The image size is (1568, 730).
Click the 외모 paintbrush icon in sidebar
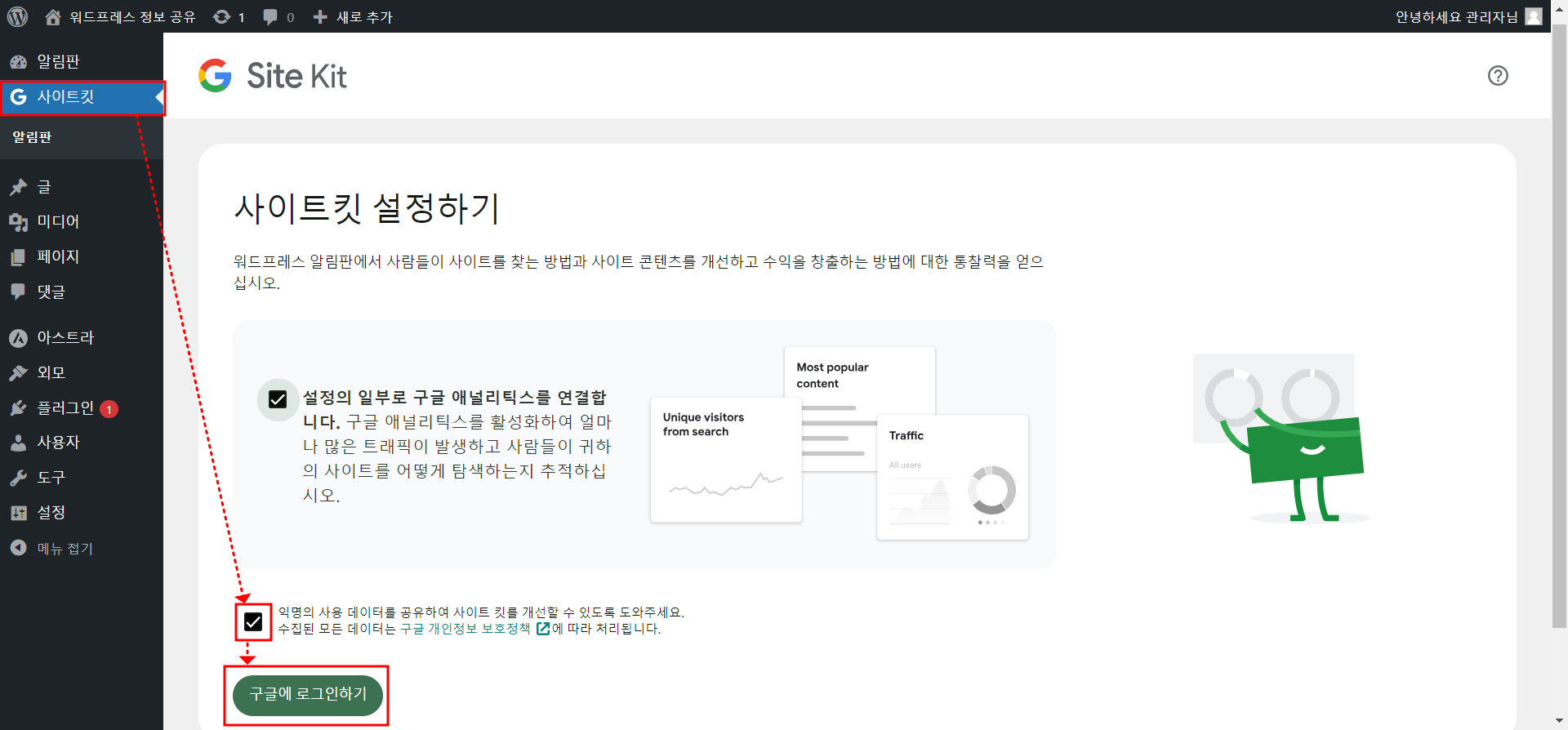pyautogui.click(x=18, y=373)
